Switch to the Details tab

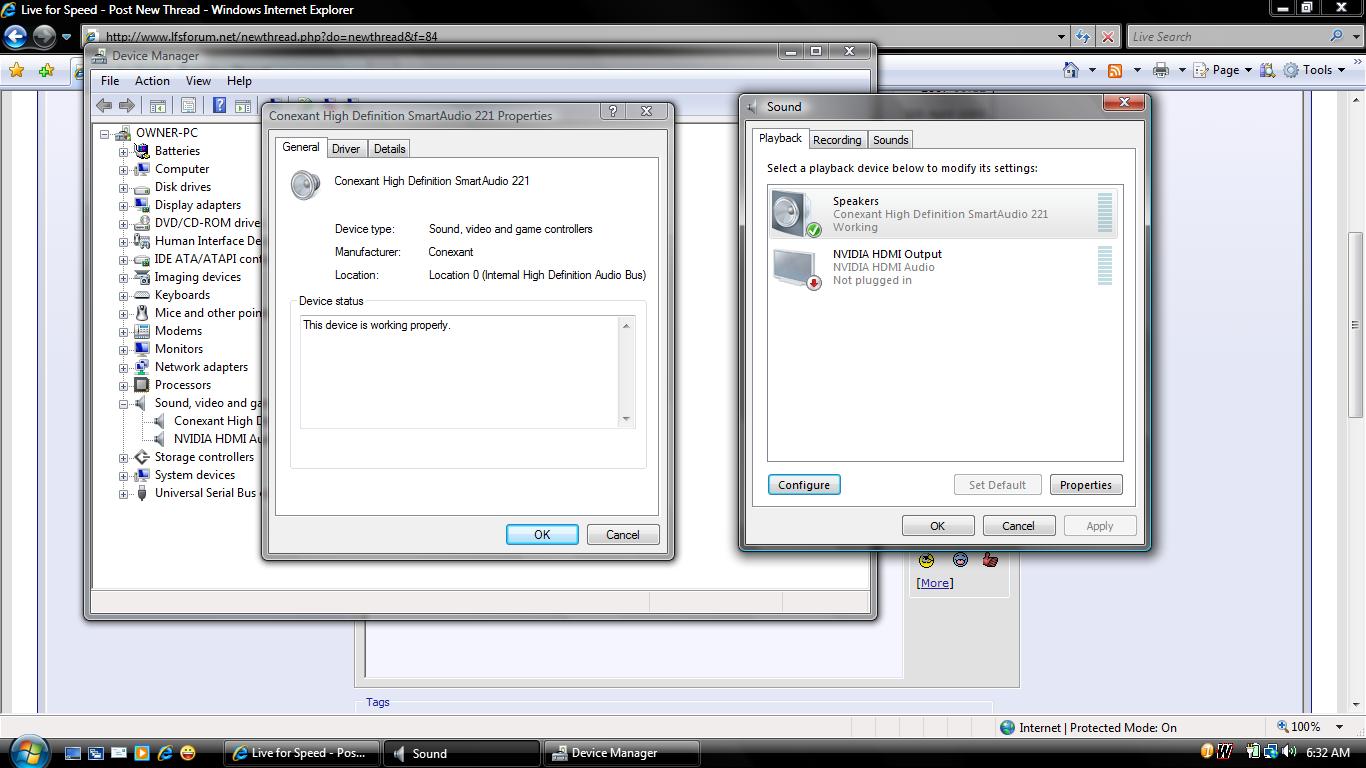389,149
